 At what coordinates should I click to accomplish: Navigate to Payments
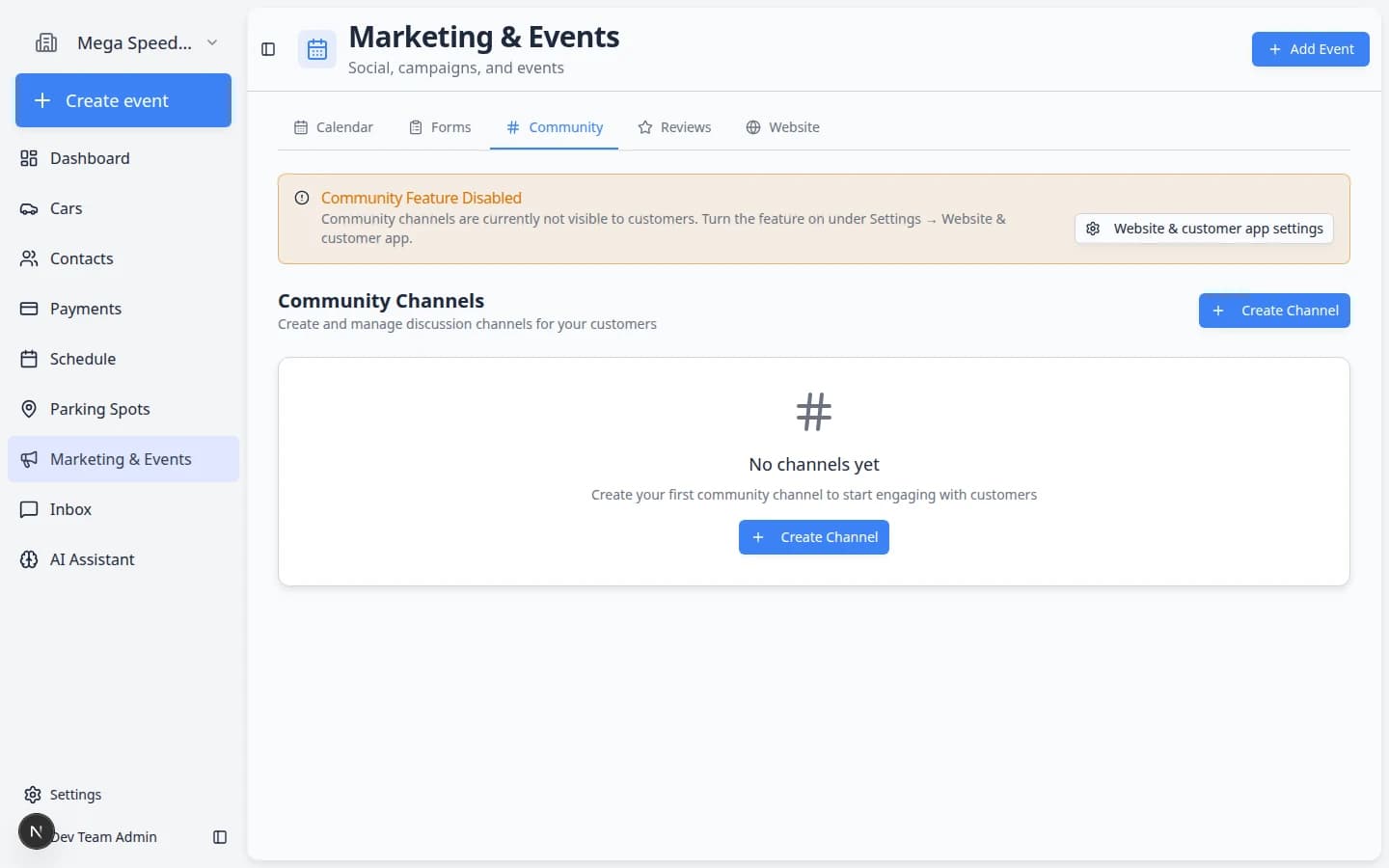[123, 309]
